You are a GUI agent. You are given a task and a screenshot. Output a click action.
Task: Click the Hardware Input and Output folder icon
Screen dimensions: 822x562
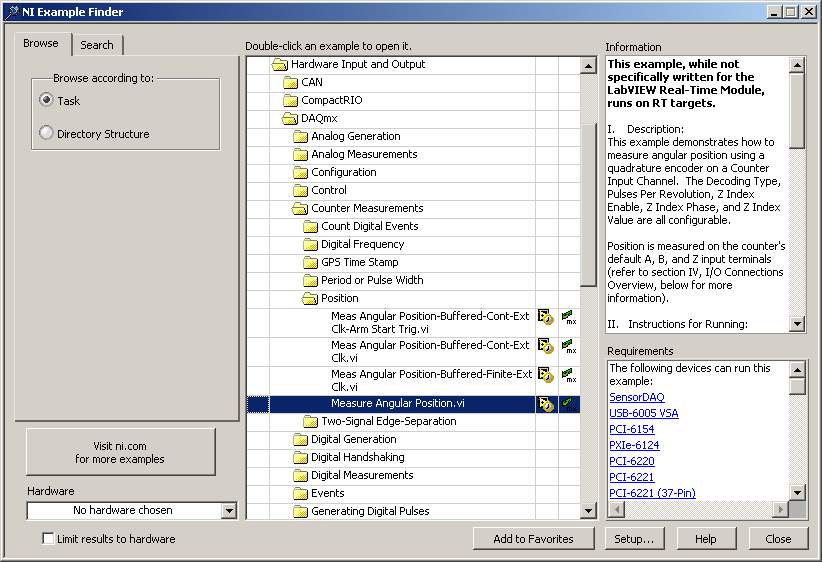click(x=280, y=64)
